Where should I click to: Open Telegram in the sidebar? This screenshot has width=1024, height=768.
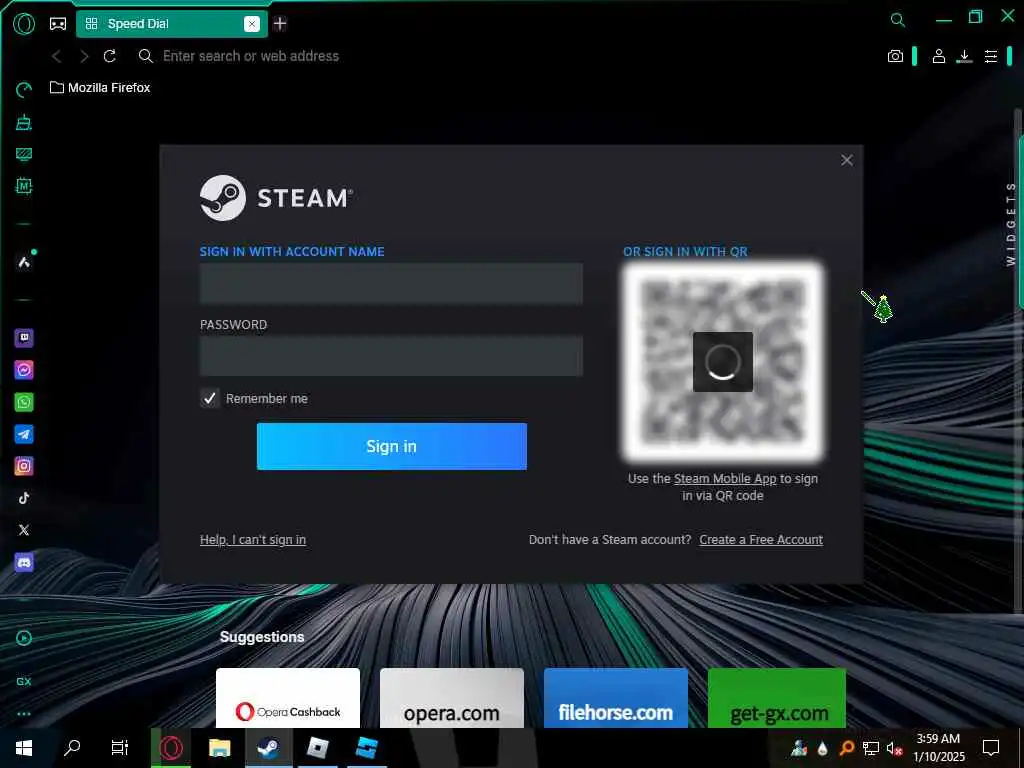(x=24, y=434)
